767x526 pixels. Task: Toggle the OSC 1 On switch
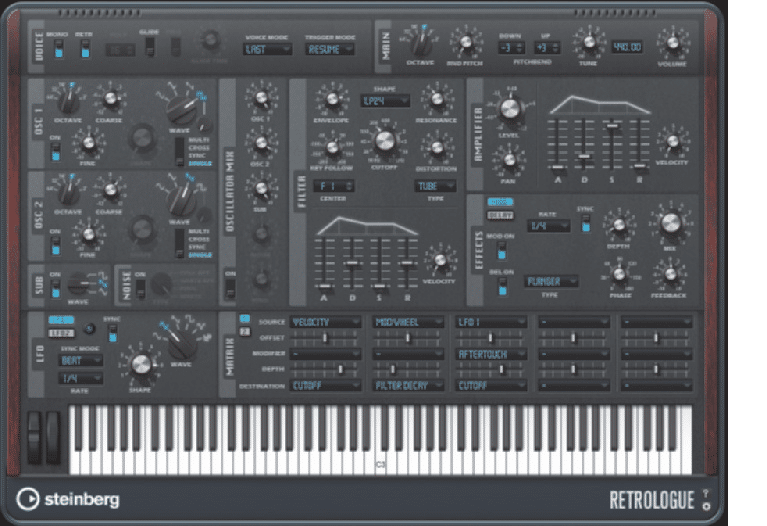click(55, 152)
